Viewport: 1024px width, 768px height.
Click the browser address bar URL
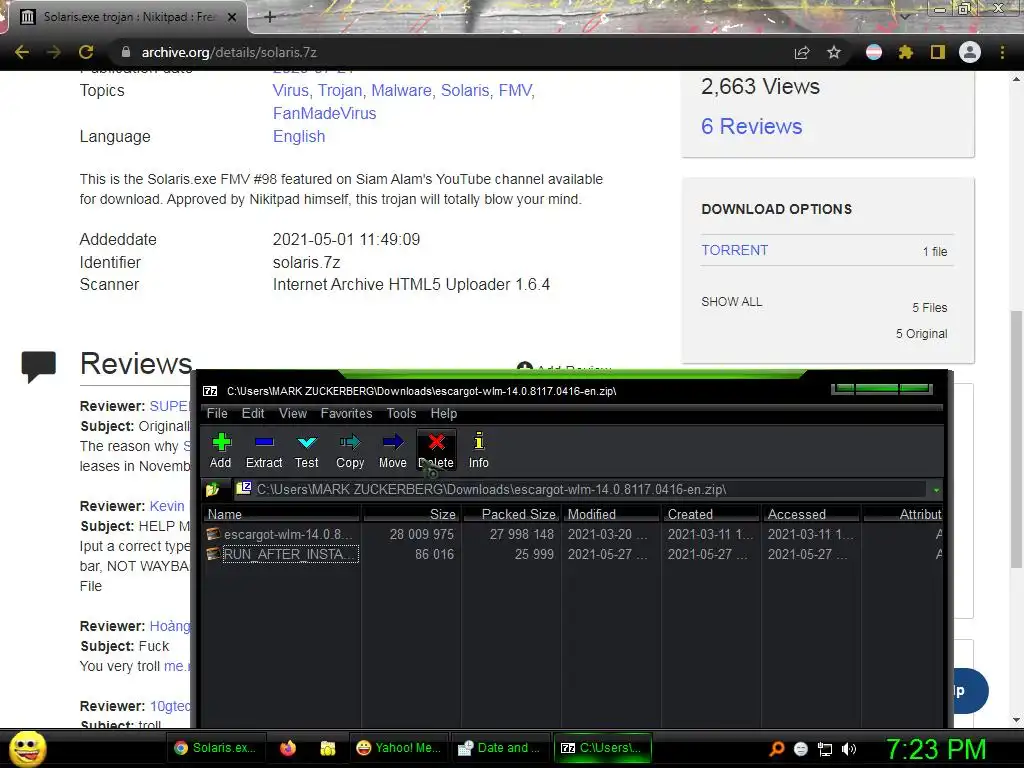pos(229,52)
